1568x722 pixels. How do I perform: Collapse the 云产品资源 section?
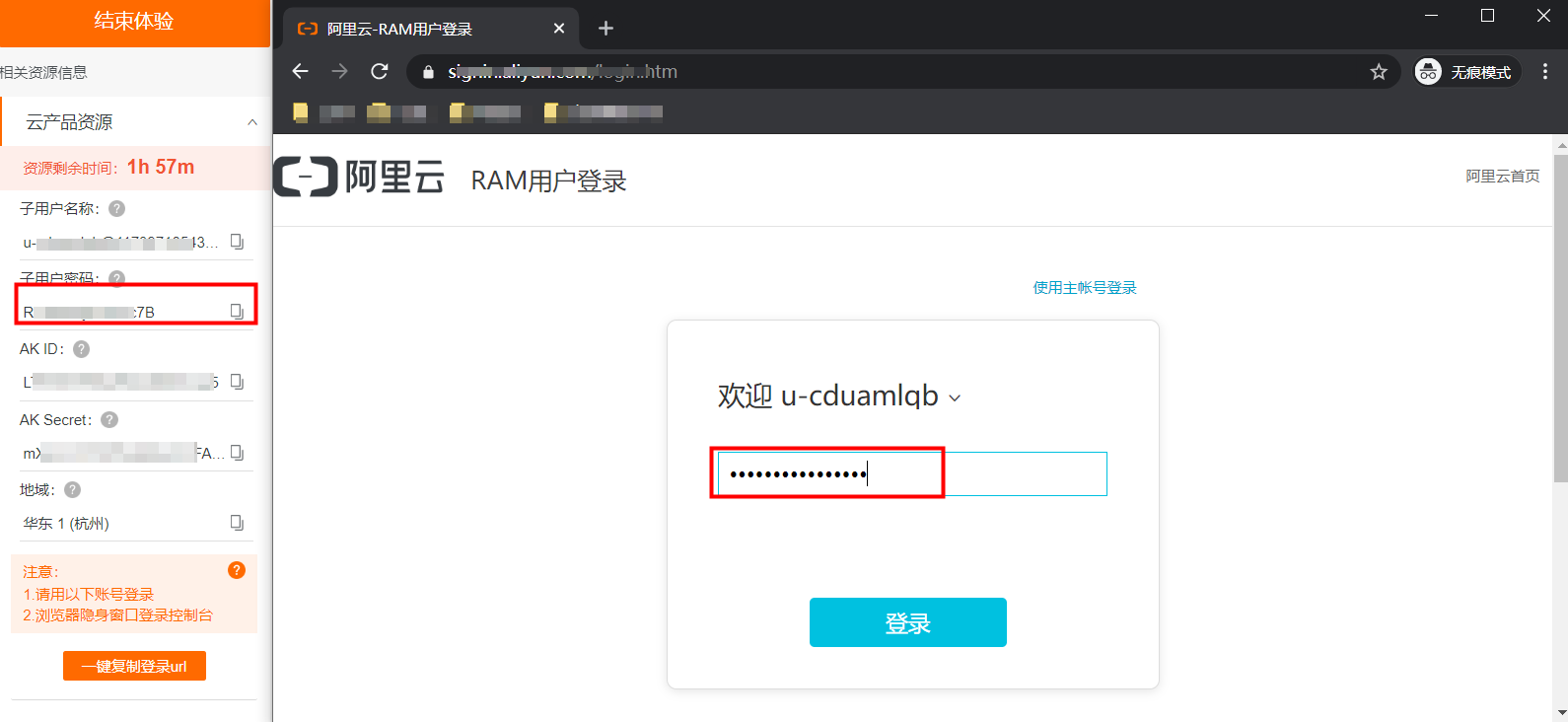point(252,122)
